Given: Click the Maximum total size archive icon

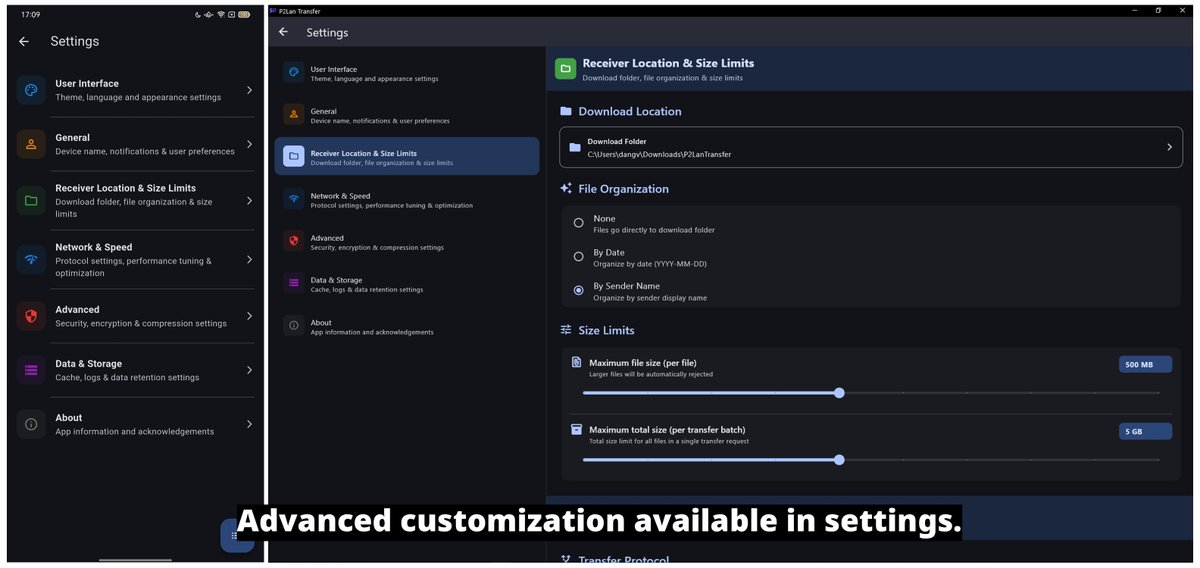Looking at the screenshot, I should (x=576, y=429).
